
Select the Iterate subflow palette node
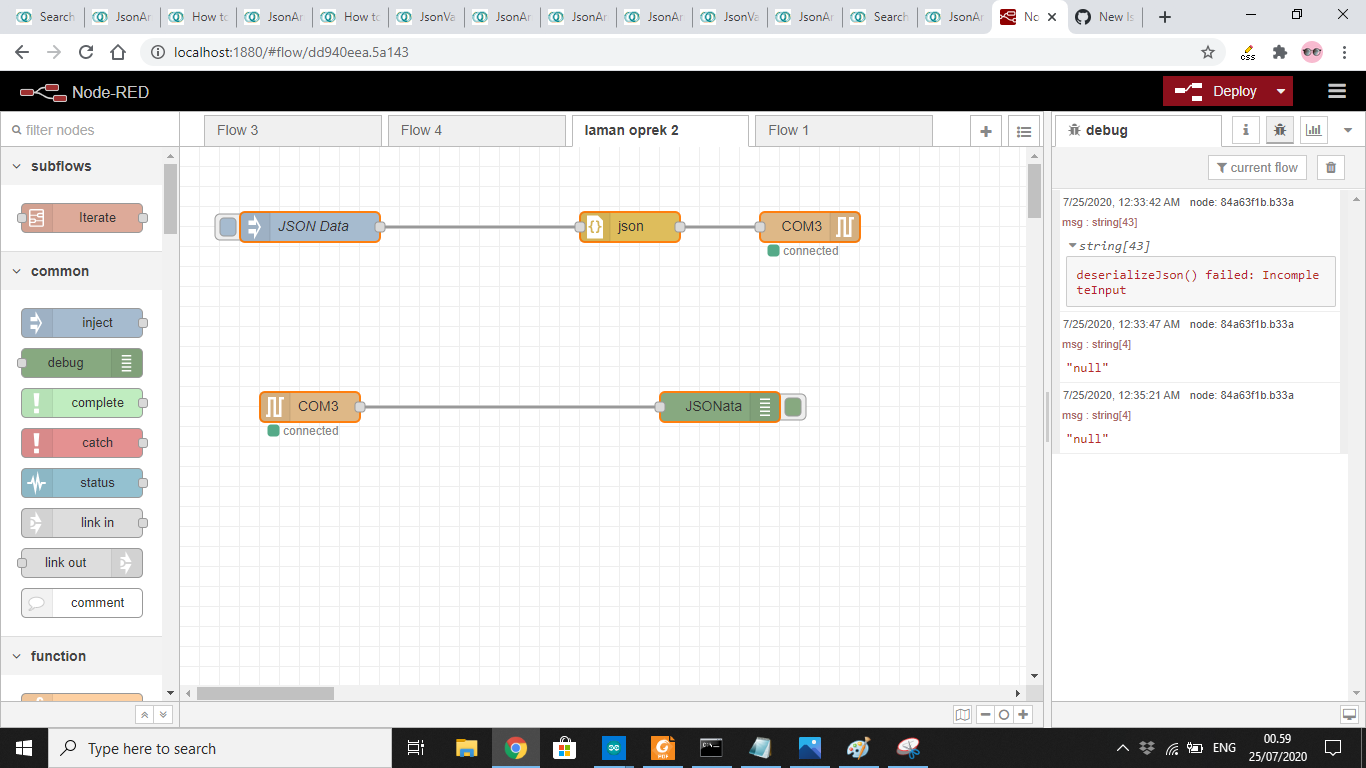tap(82, 218)
